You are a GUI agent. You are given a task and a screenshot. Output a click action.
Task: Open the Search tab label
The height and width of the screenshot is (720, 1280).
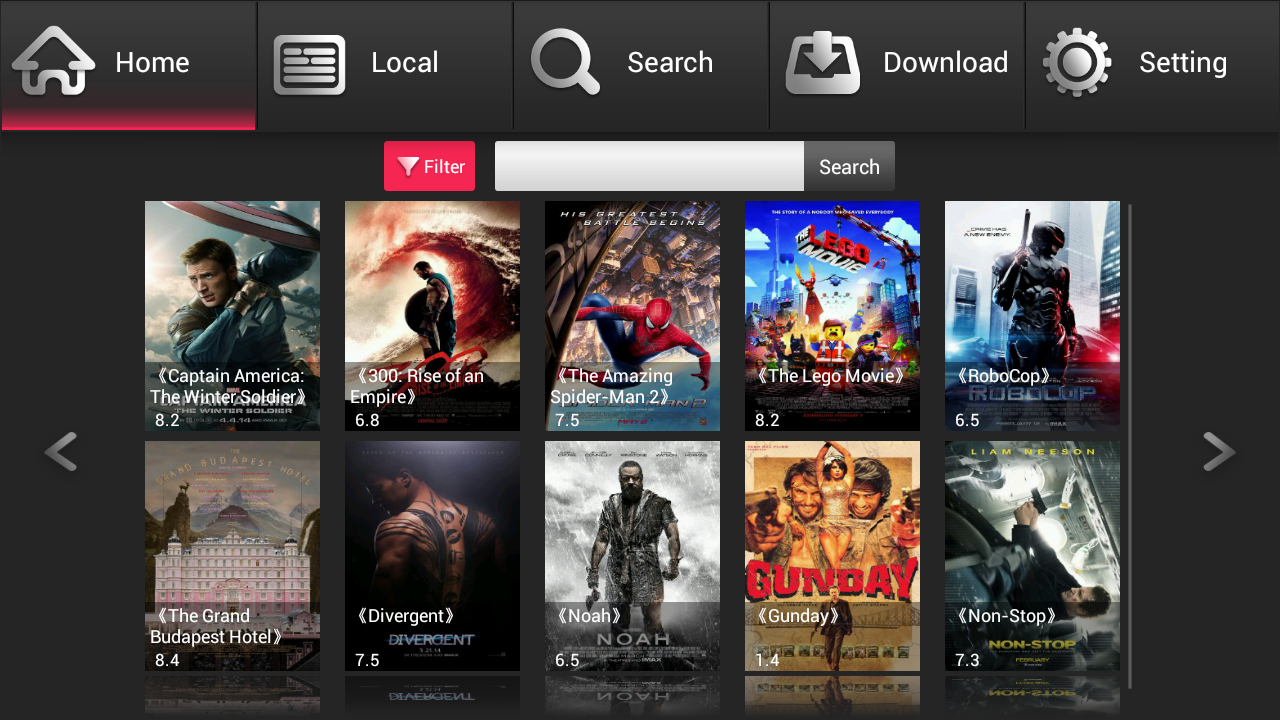[670, 62]
